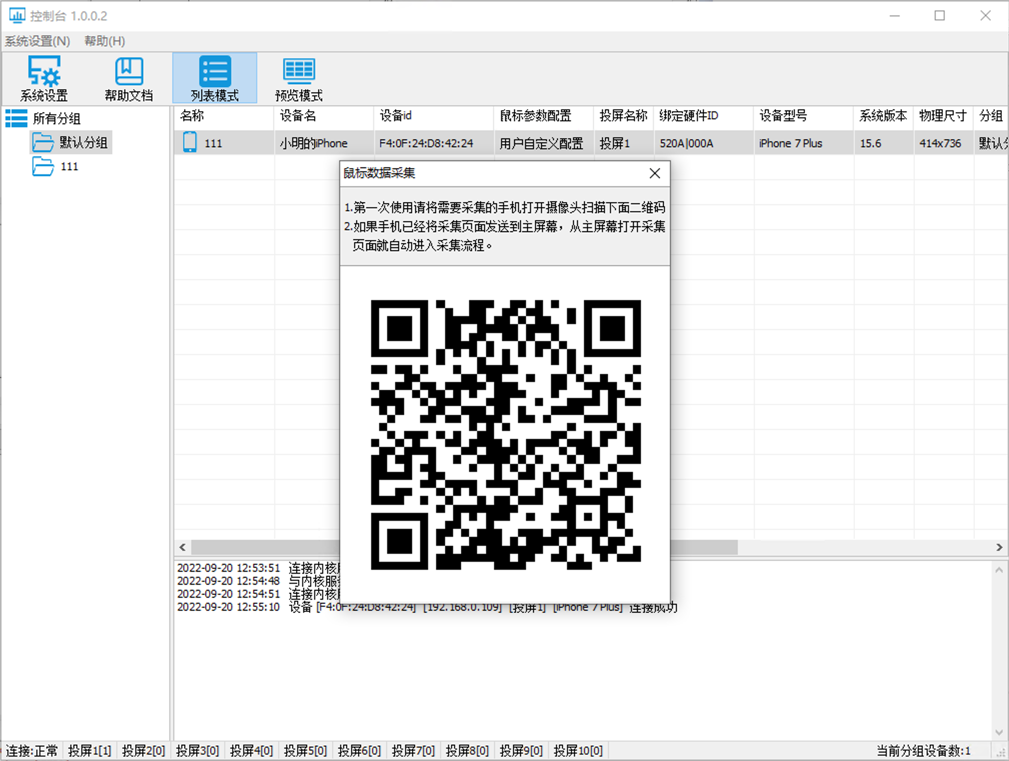This screenshot has width=1009, height=761.
Task: Click the 2022-09-20 12:54:48 log entry
Action: [257, 581]
